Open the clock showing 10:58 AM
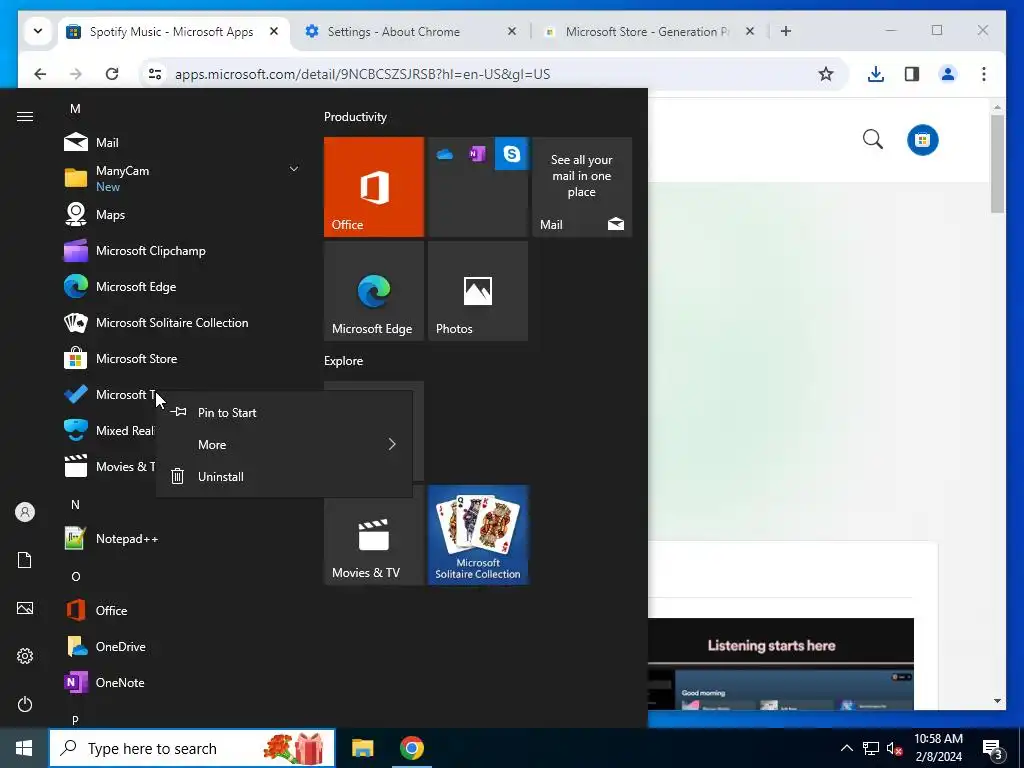The height and width of the screenshot is (768, 1024). point(938,748)
